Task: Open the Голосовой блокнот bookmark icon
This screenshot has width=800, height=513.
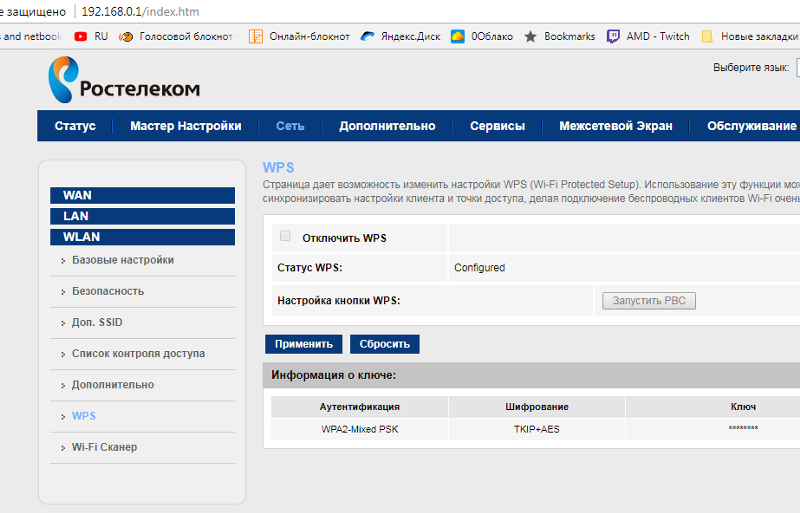Action: pyautogui.click(x=126, y=36)
